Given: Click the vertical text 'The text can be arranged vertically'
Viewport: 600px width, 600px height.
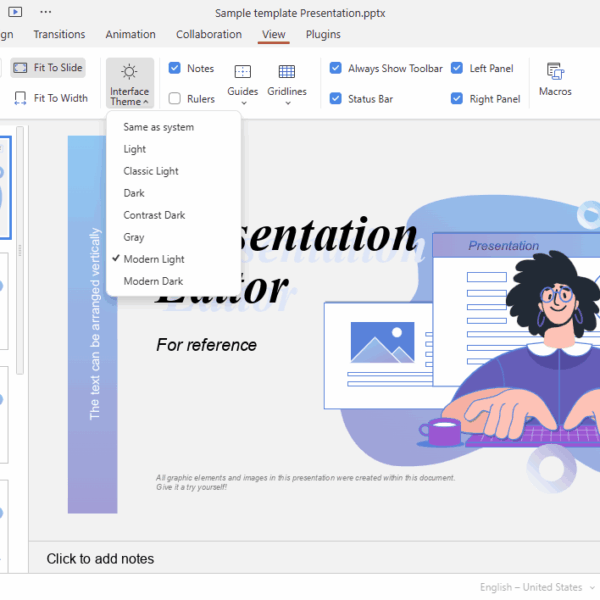Looking at the screenshot, I should 95,324.
